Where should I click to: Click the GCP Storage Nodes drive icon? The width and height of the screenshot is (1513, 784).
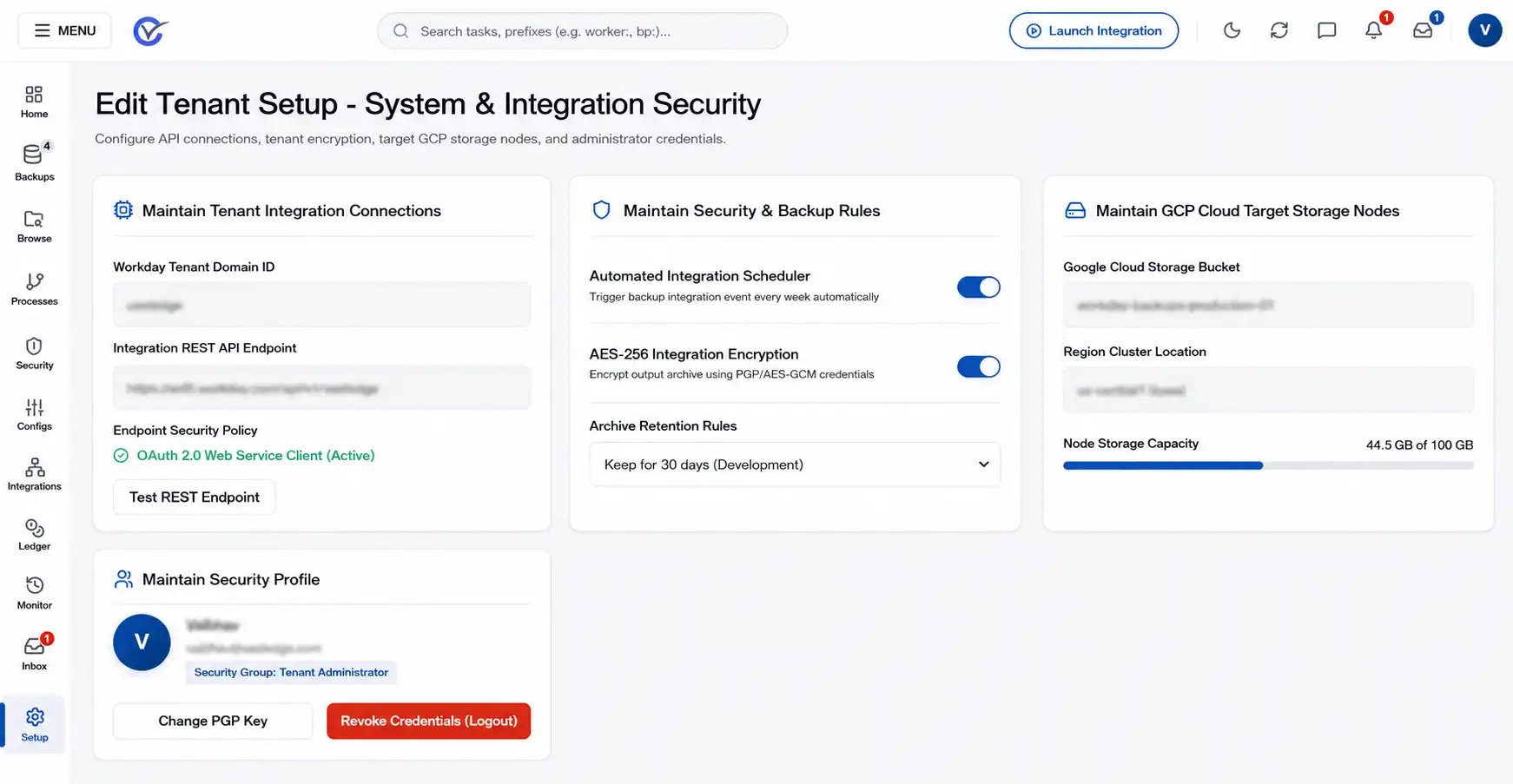point(1075,210)
